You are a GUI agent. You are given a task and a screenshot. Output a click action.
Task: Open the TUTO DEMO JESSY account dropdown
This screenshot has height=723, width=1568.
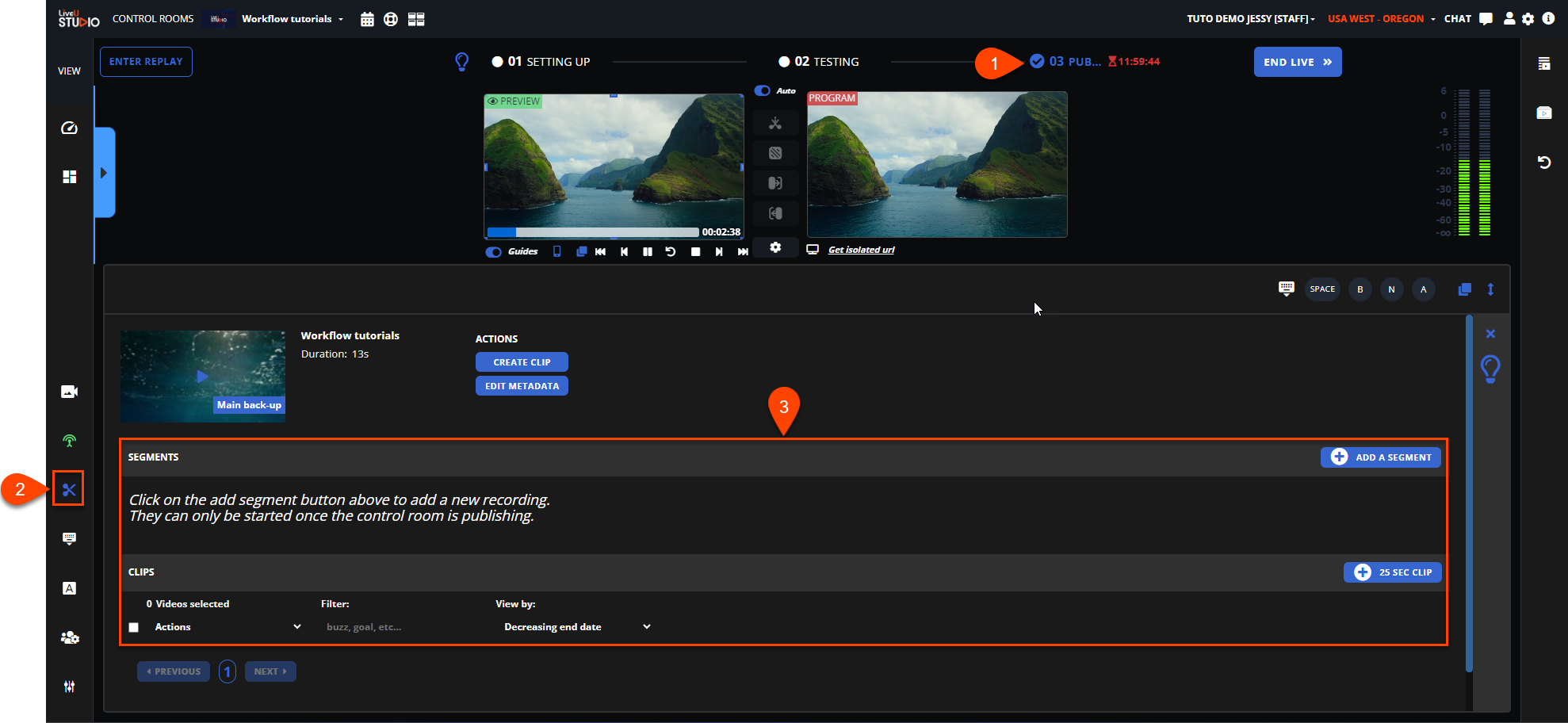coord(1250,19)
